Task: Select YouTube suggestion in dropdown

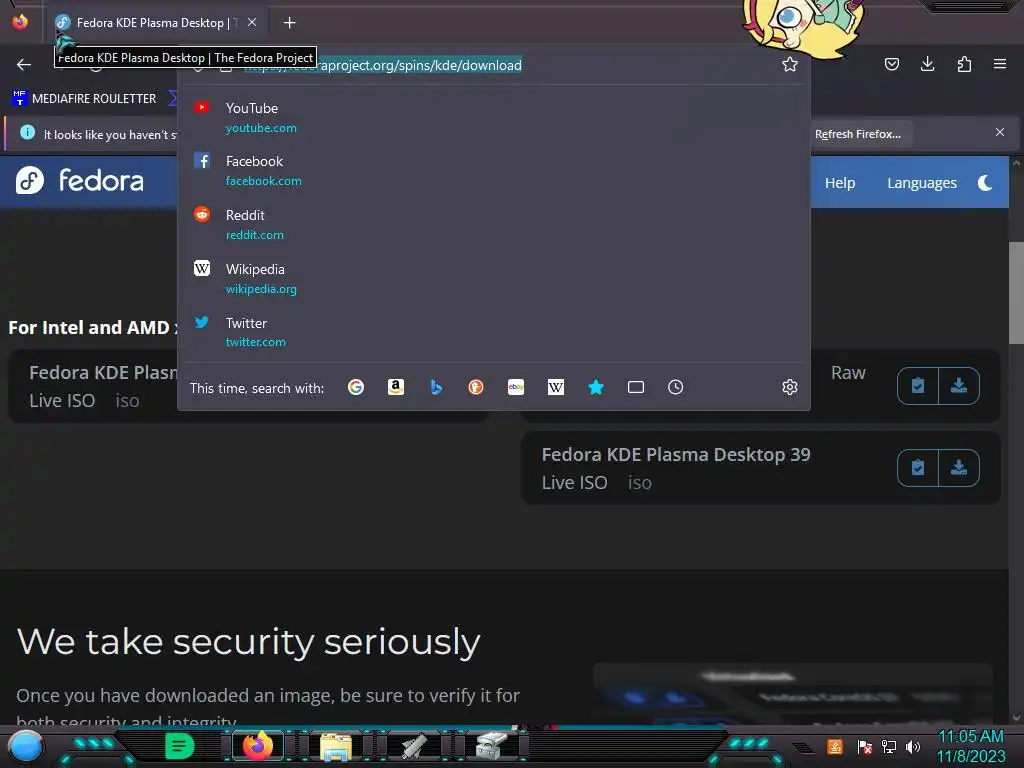Action: tap(494, 118)
